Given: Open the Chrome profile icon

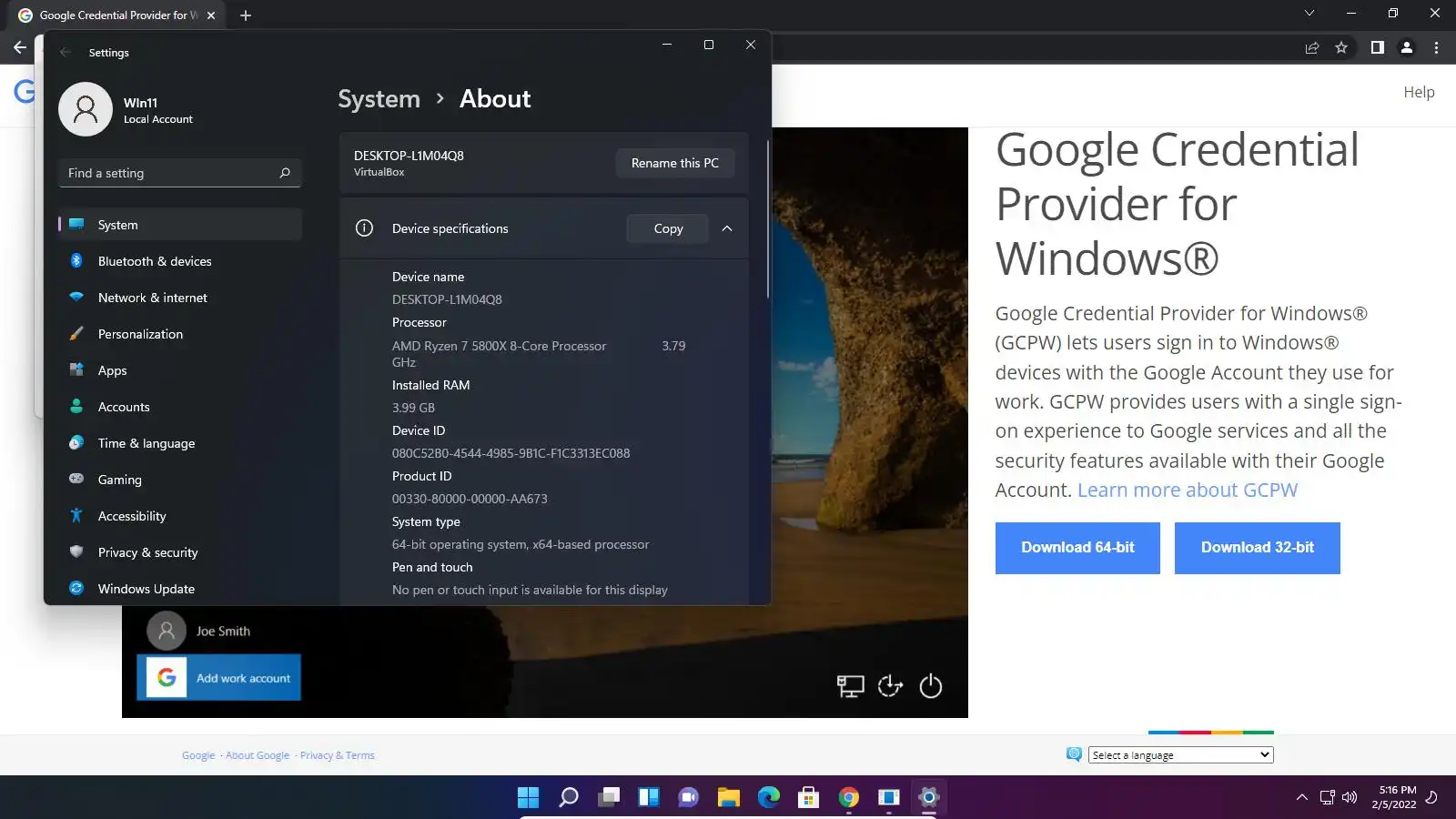Looking at the screenshot, I should click(x=1407, y=48).
